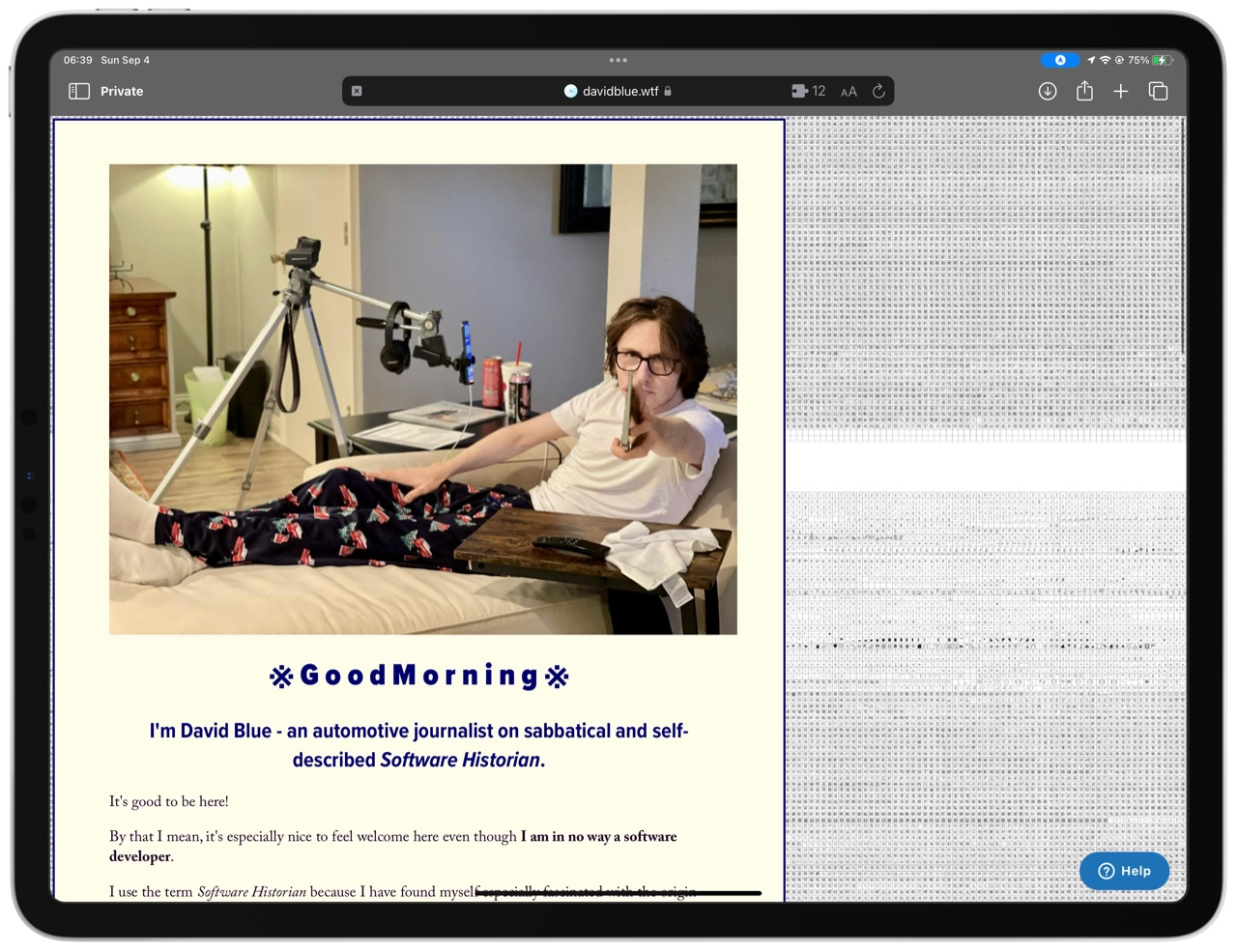The width and height of the screenshot is (1237, 952).
Task: Tap the Private tab group label
Action: 122,91
